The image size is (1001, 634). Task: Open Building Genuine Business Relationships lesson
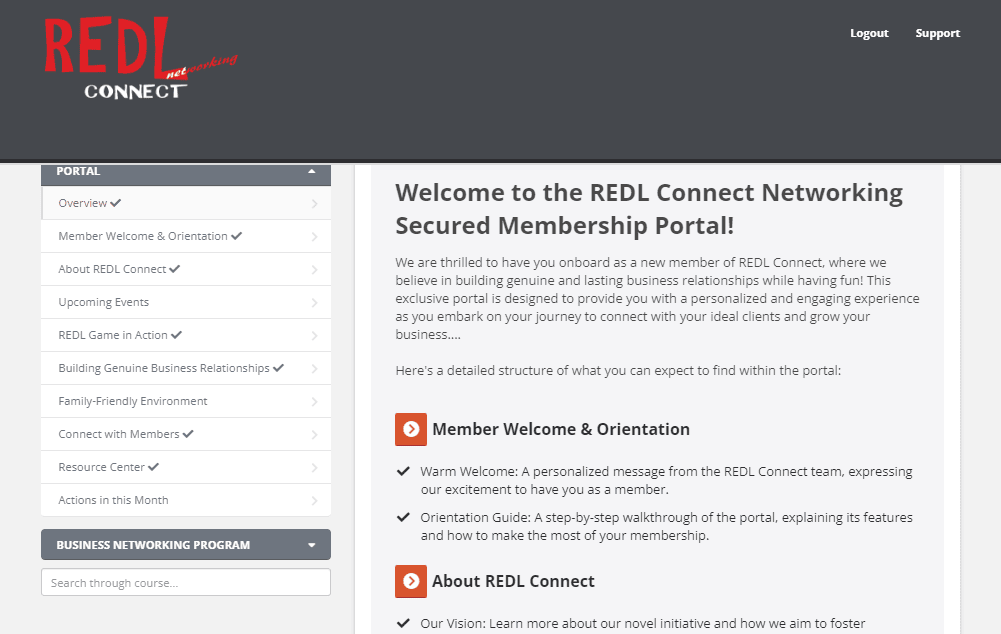(164, 368)
